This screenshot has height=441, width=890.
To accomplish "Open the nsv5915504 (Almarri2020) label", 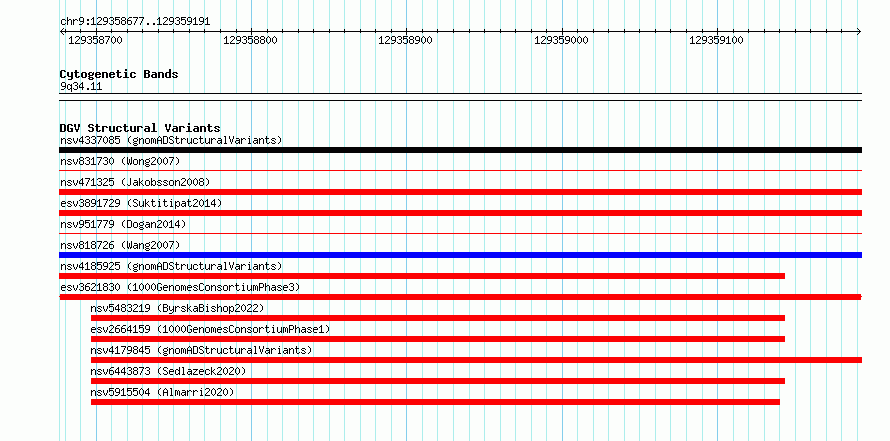I will click(x=162, y=392).
